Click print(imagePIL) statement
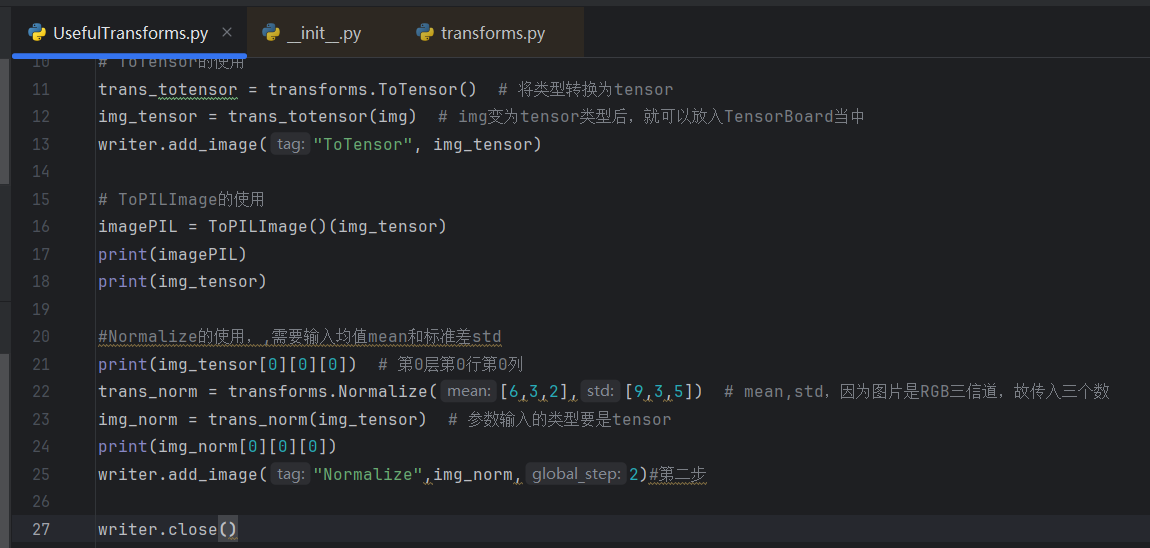 tap(172, 255)
